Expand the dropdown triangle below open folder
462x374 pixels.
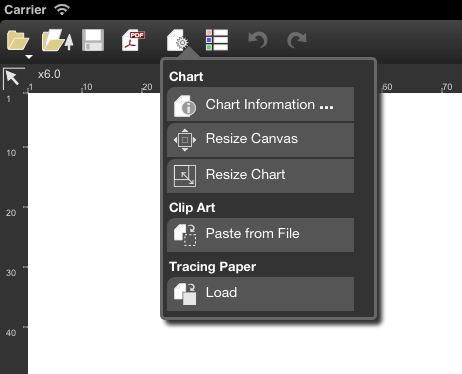29,57
